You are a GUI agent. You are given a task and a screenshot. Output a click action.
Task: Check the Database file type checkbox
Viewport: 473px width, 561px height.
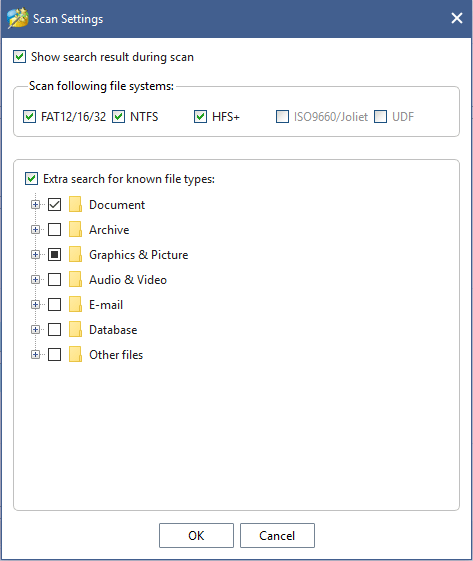pos(54,330)
